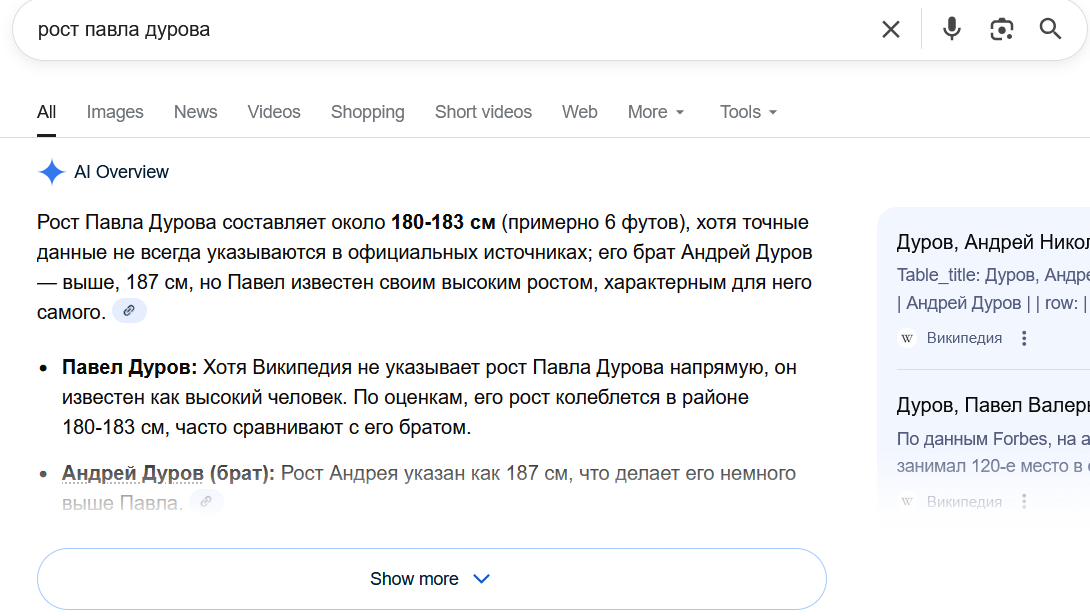Open three-dot menu for Павел Дуров source
The image size is (1090, 616).
(x=1023, y=502)
